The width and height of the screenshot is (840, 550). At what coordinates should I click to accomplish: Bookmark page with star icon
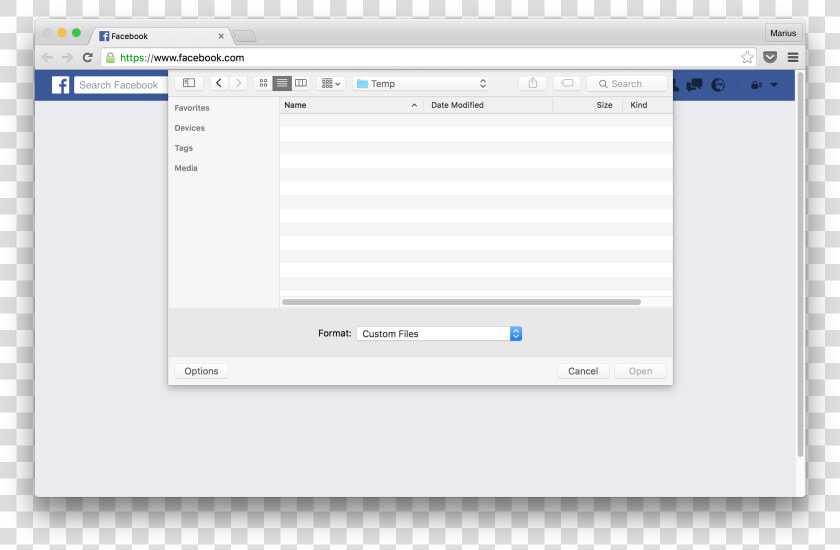pos(747,57)
